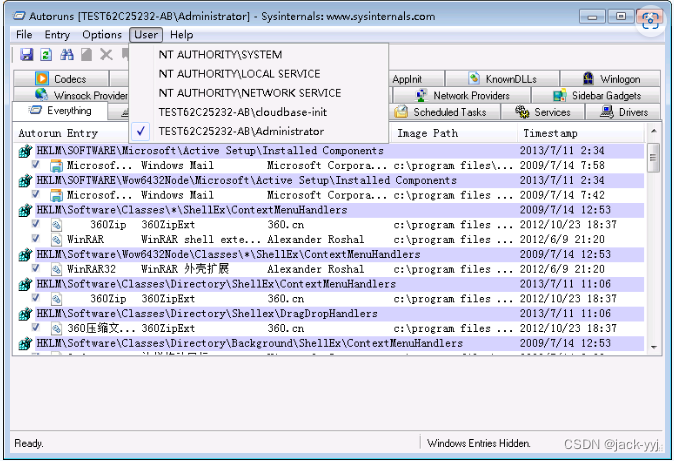Select HKLM\Software\Classes\Directory\Shellex\DragDropHandlers key text
Screen dimensions: 674x461
(207, 313)
